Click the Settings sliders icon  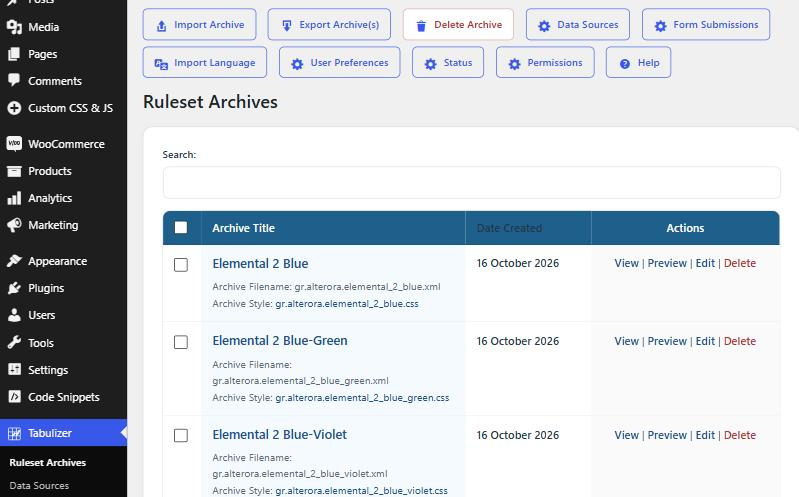pos(14,370)
